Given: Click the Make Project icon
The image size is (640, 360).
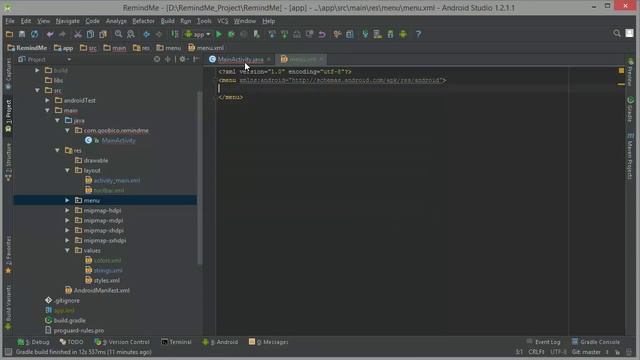Looking at the screenshot, I should click(175, 34).
